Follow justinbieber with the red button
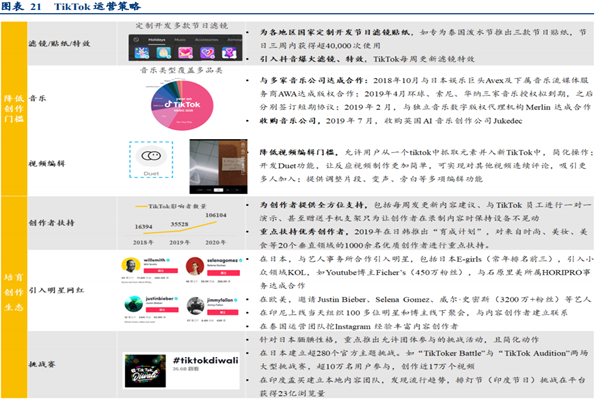Screen dimensions: 600x400 pyautogui.click(x=162, y=309)
